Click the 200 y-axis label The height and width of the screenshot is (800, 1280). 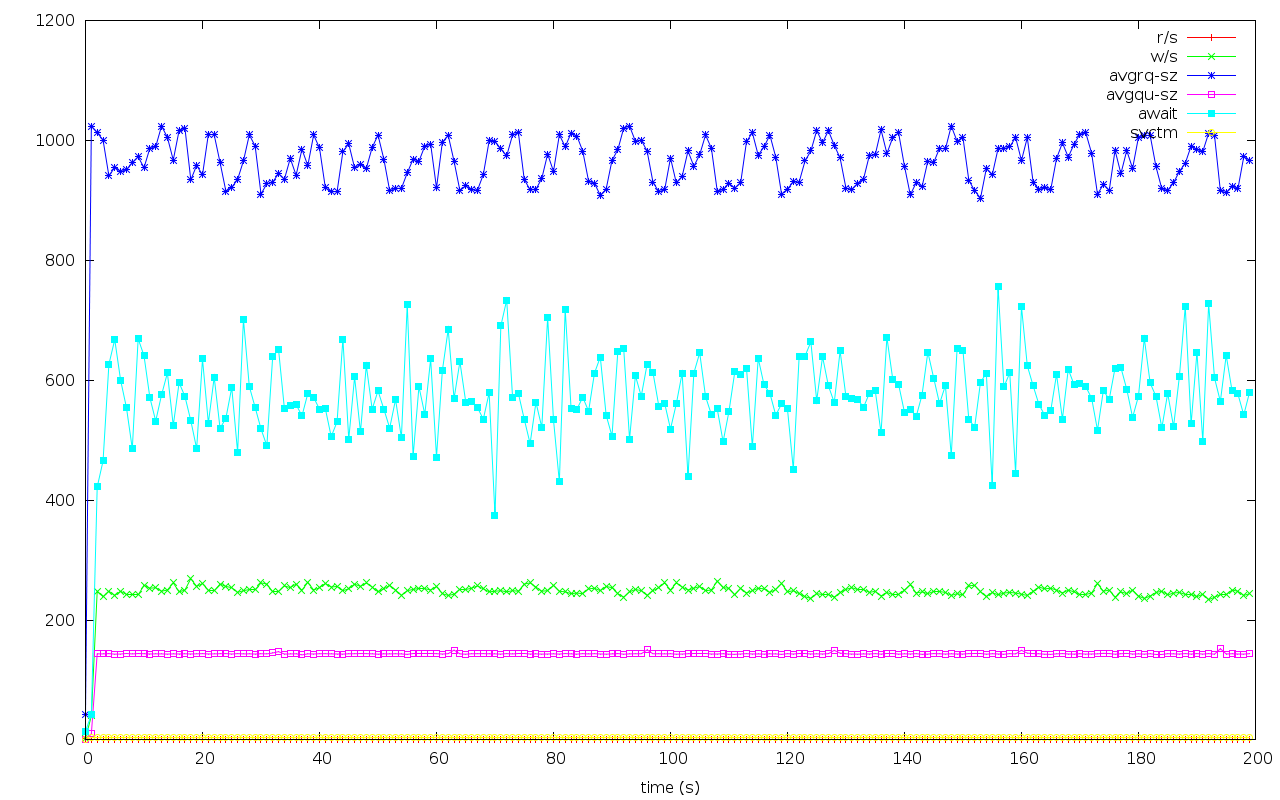62,620
